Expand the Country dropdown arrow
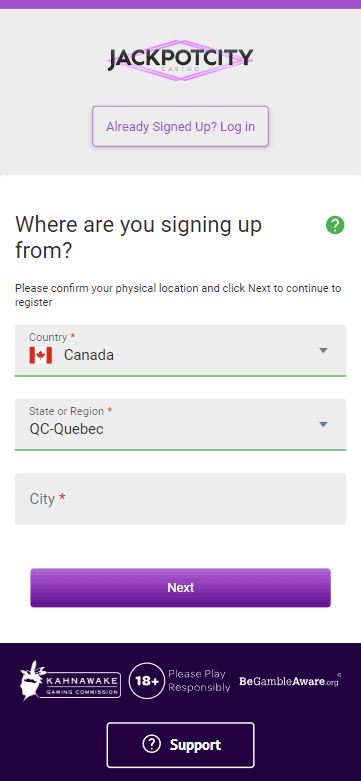This screenshot has height=781, width=361. pyautogui.click(x=324, y=351)
